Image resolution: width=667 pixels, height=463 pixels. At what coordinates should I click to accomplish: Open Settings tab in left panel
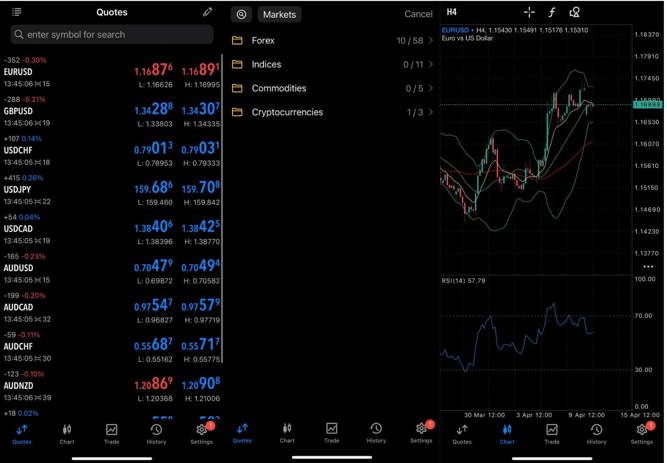click(202, 434)
